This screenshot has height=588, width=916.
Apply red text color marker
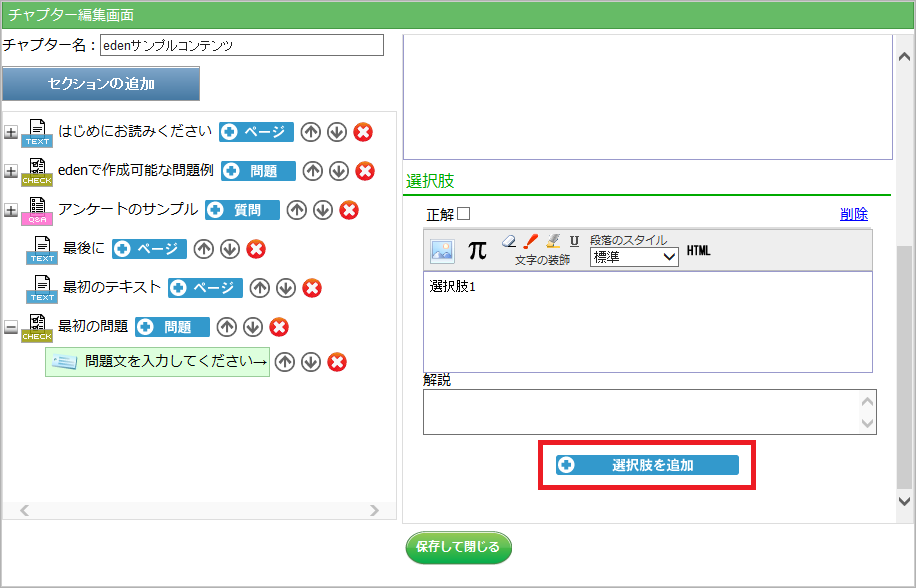(x=531, y=241)
